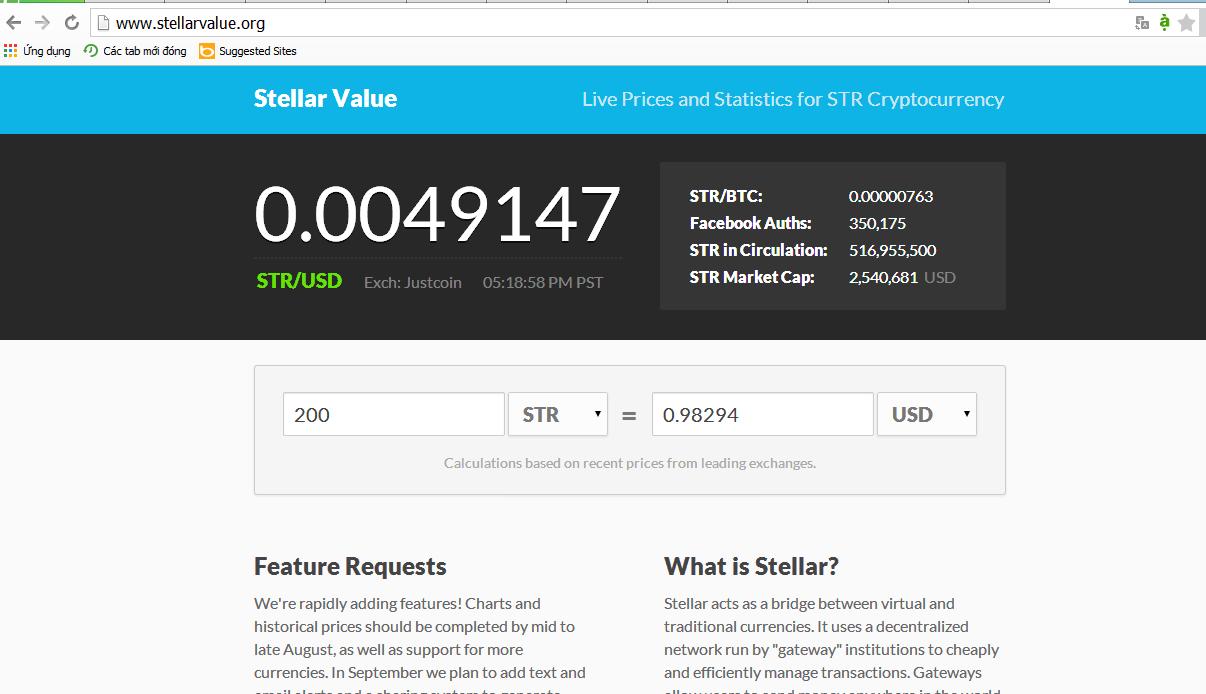Click the Feature Requests heading
The width and height of the screenshot is (1206, 694).
[x=350, y=566]
